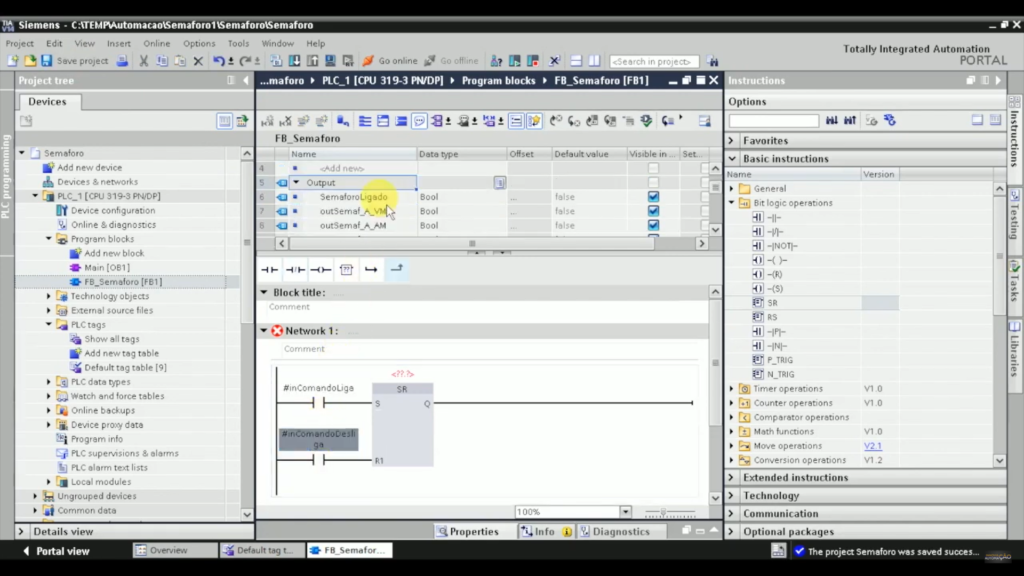This screenshot has height=576, width=1024.
Task: Open the Insert menu
Action: point(119,43)
